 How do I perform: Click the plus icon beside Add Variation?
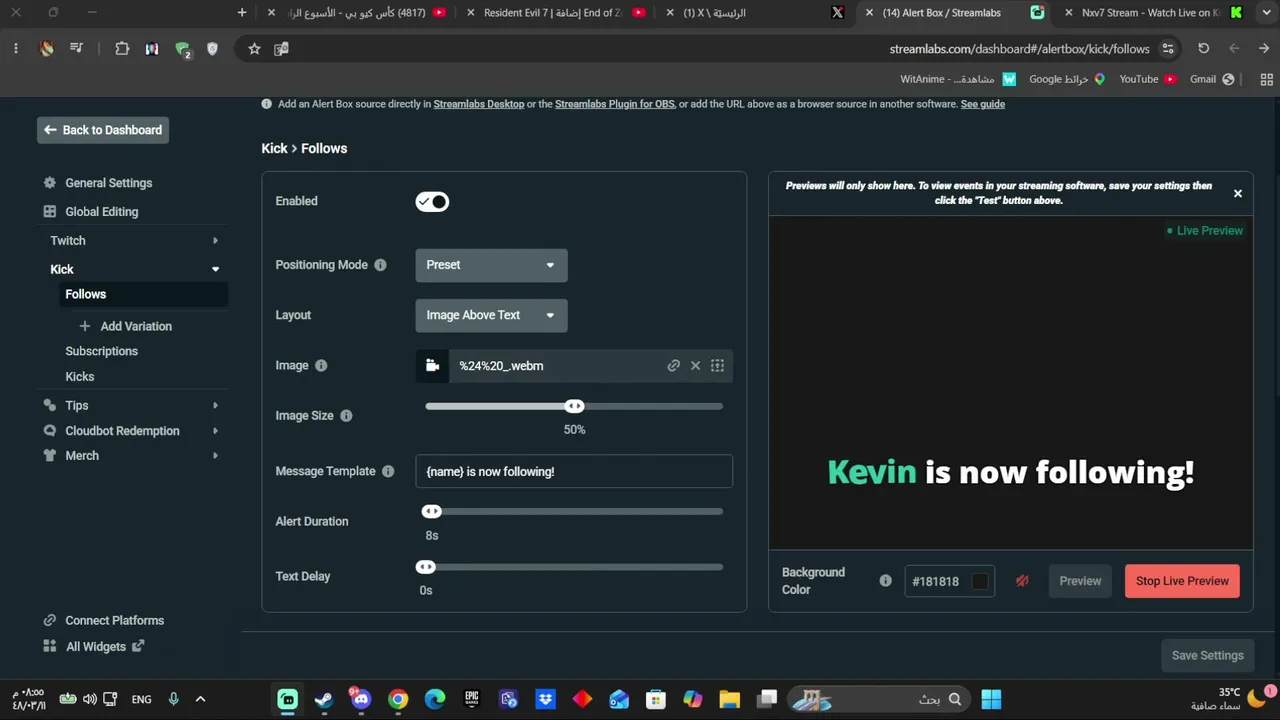(84, 326)
